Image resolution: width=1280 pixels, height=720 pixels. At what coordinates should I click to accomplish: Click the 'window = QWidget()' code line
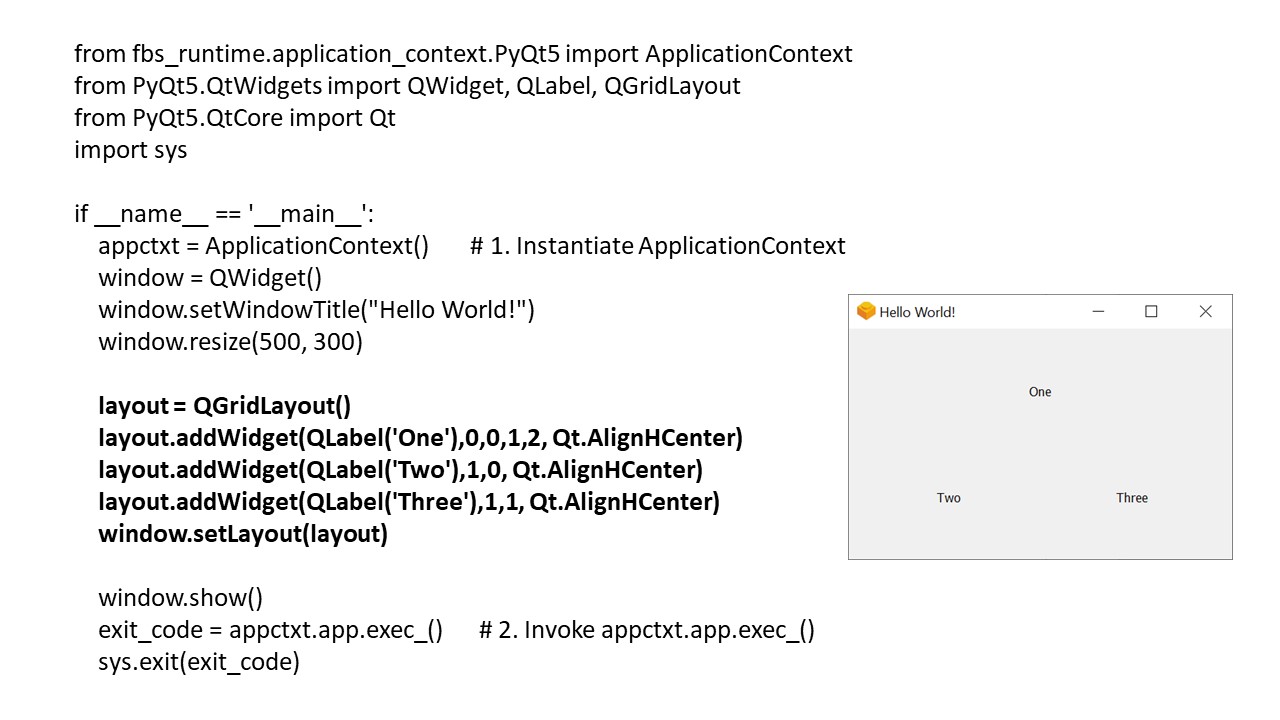(x=209, y=278)
